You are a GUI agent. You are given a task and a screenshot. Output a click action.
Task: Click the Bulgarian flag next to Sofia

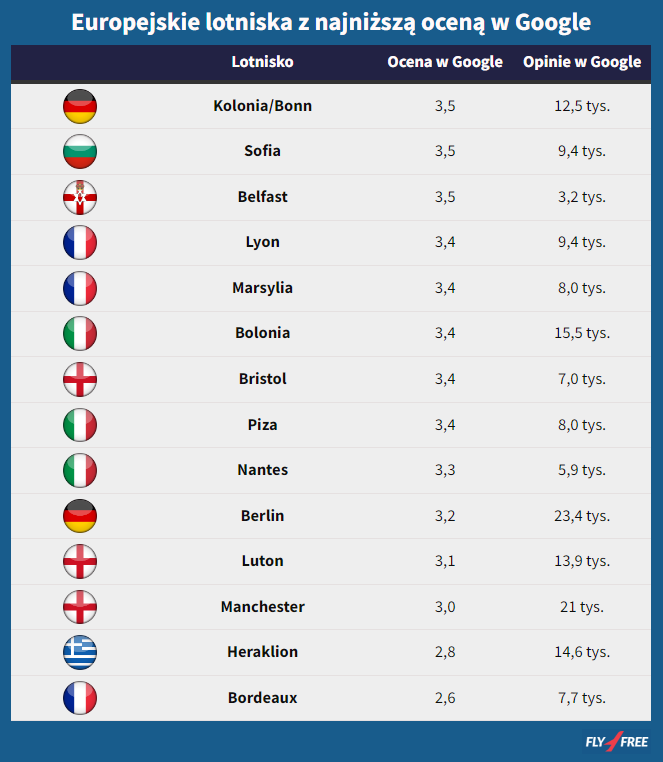coord(80,151)
